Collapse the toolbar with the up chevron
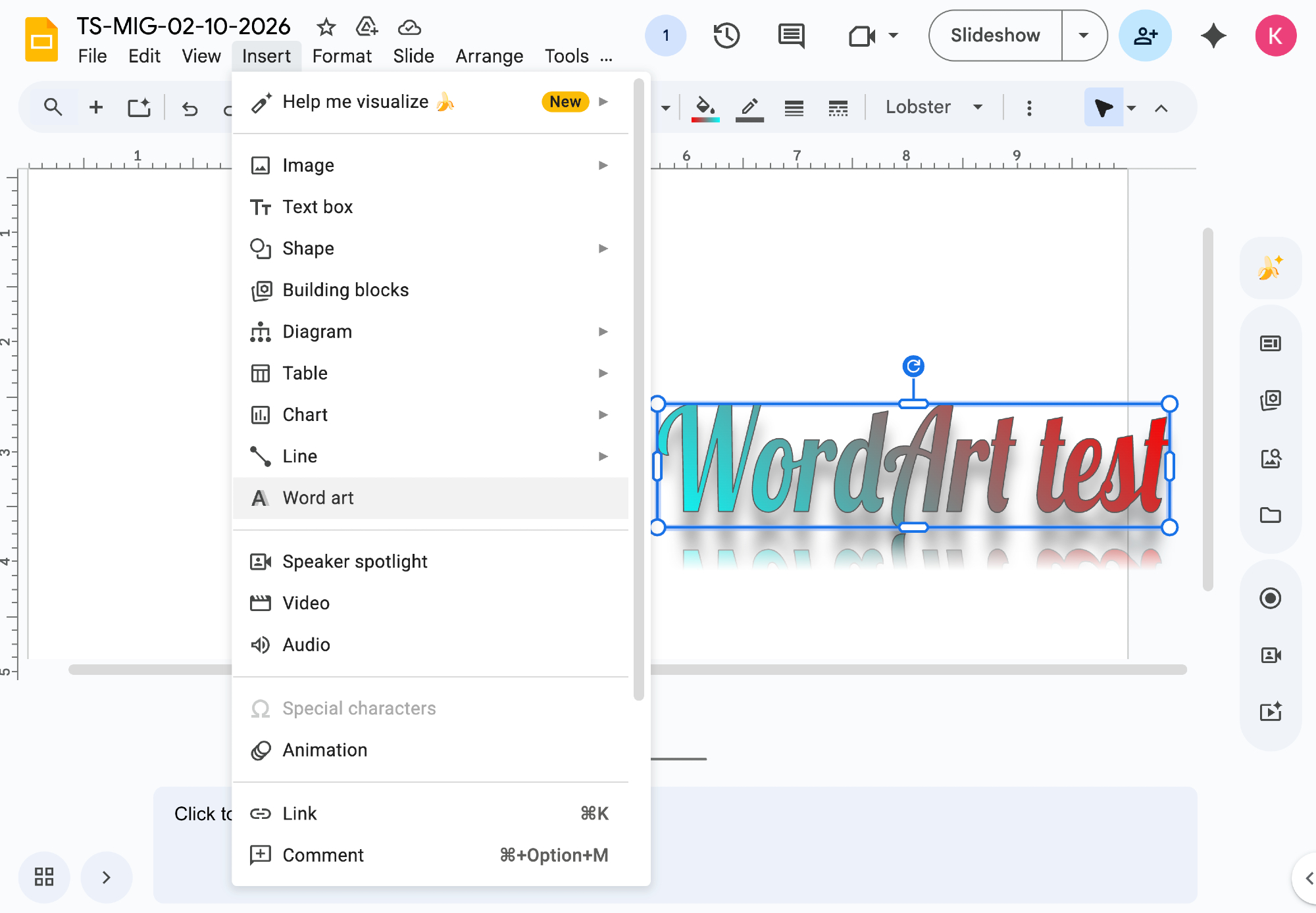This screenshot has height=913, width=1316. [1161, 108]
